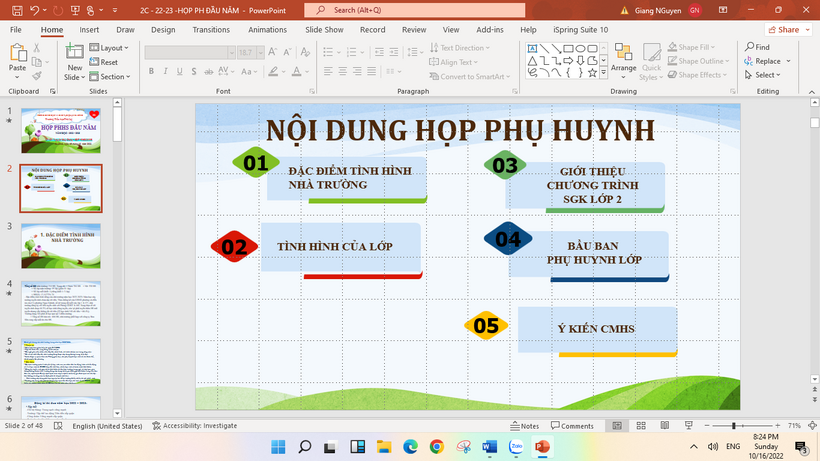Select slide 3 thumbnail in the panel
The width and height of the screenshot is (820, 461).
click(61, 246)
